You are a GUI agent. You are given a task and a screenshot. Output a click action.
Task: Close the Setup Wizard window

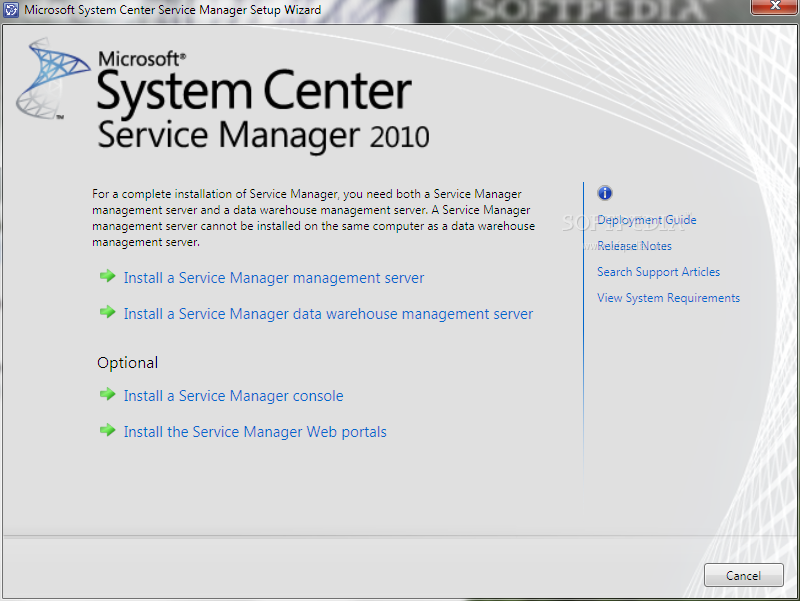[774, 6]
